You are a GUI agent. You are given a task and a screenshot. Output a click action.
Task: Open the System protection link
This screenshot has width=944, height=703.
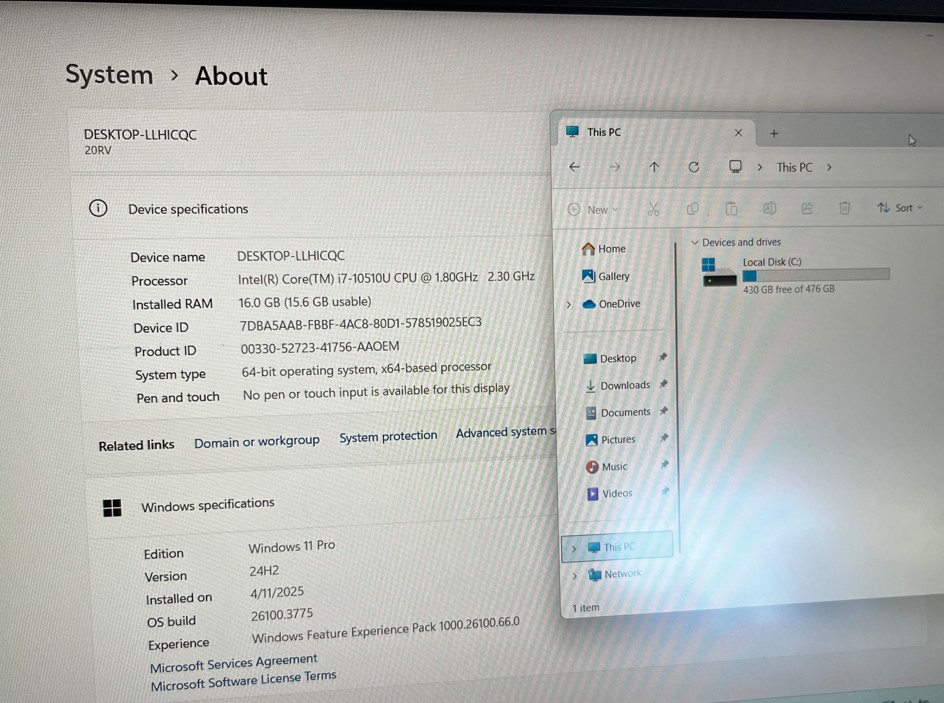pyautogui.click(x=388, y=436)
